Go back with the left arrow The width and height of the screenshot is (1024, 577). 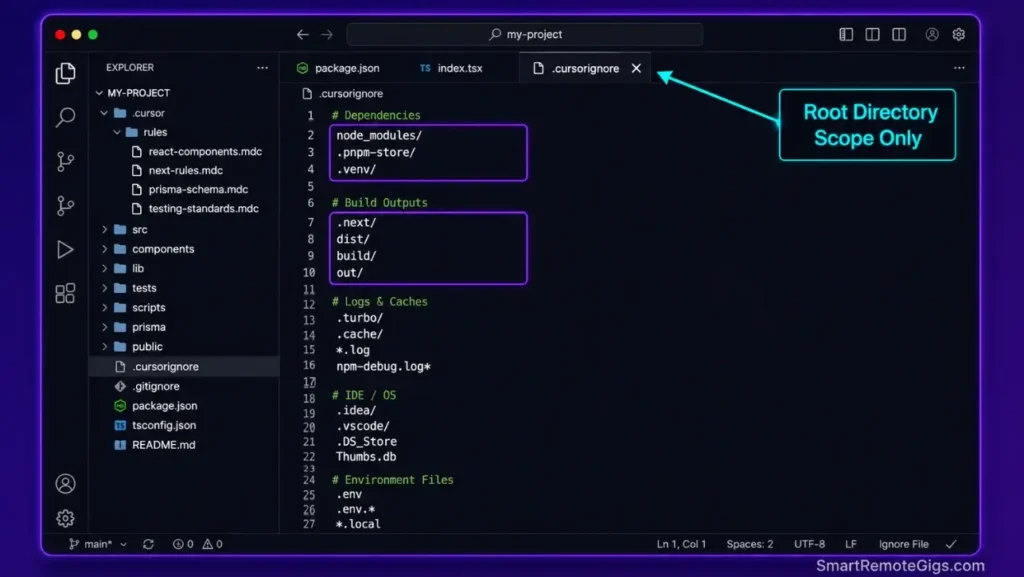click(x=302, y=35)
